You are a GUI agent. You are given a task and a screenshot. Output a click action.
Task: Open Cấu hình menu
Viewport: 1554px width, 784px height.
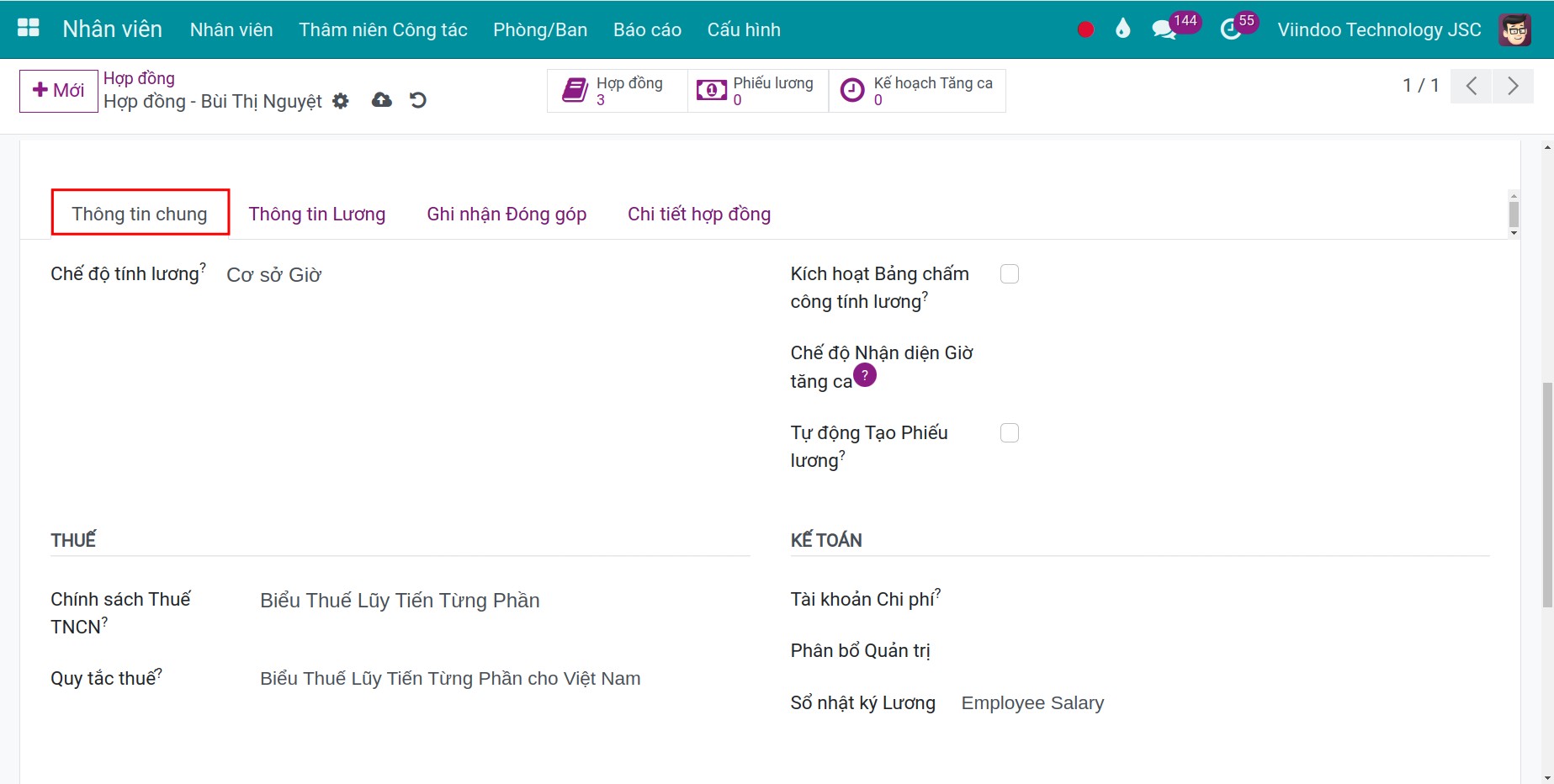pyautogui.click(x=744, y=29)
